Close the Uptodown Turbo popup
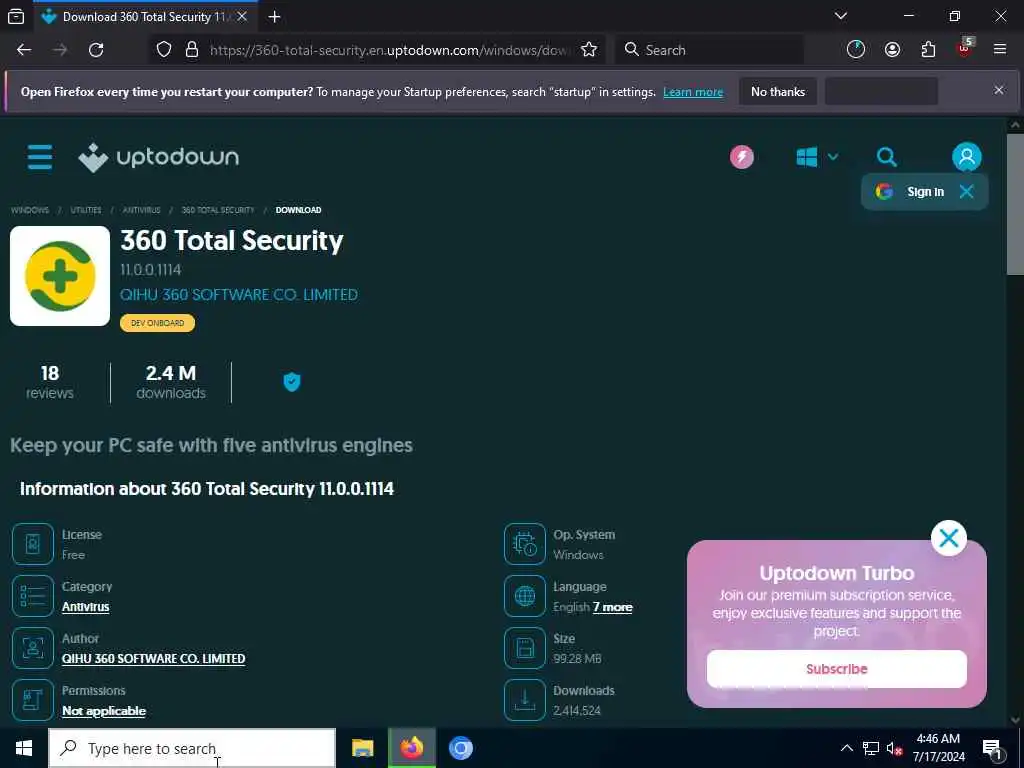Viewport: 1024px width, 768px height. click(x=948, y=538)
